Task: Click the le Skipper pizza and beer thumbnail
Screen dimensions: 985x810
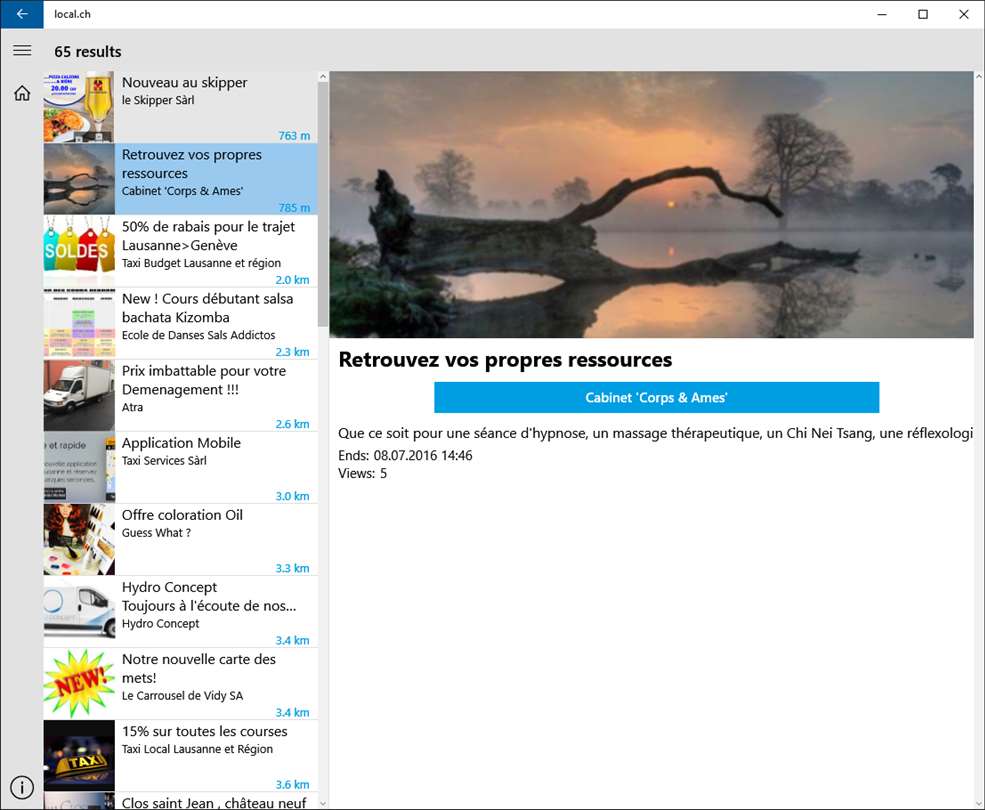Action: (79, 107)
